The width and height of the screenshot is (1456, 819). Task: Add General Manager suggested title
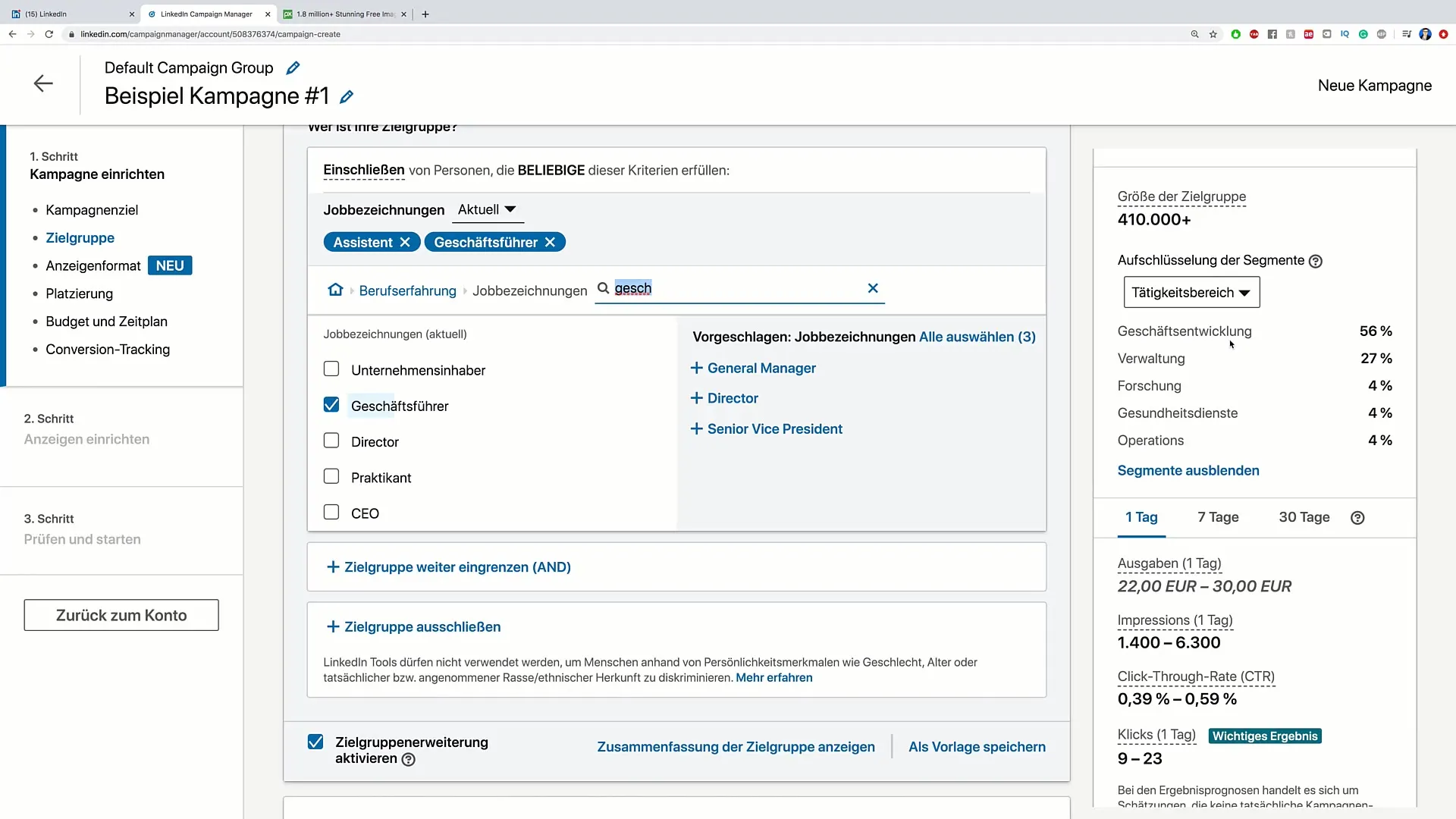click(x=753, y=368)
